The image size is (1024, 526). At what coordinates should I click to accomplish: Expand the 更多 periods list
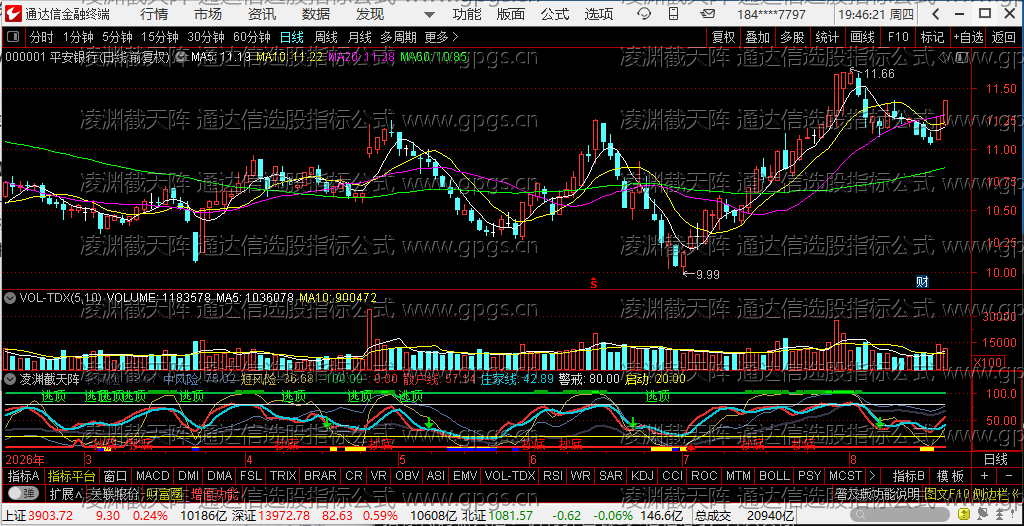441,37
